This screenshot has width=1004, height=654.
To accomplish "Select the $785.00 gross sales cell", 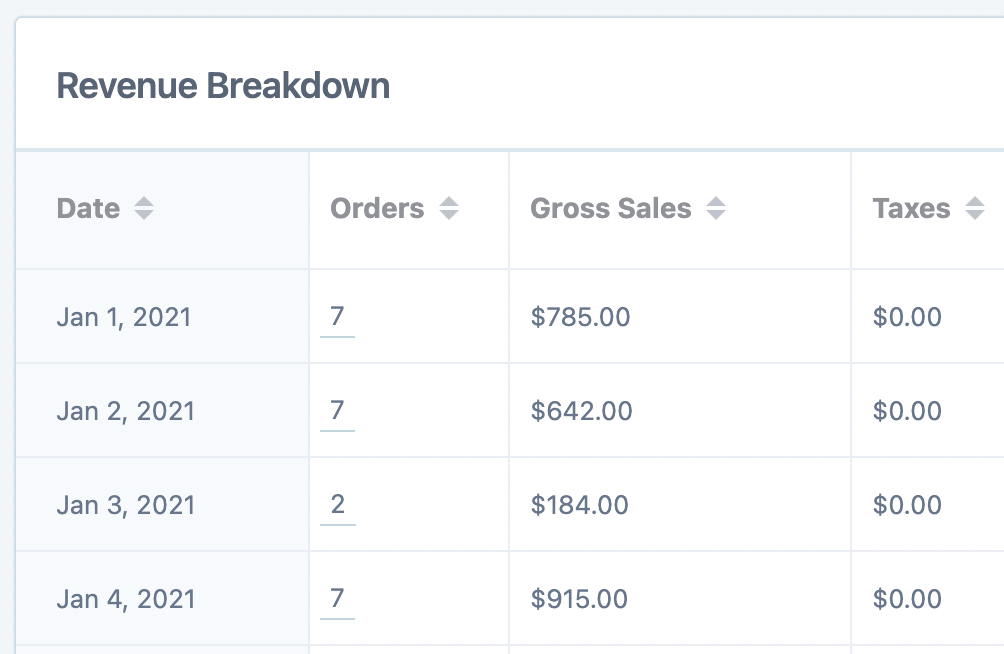I will tap(581, 316).
